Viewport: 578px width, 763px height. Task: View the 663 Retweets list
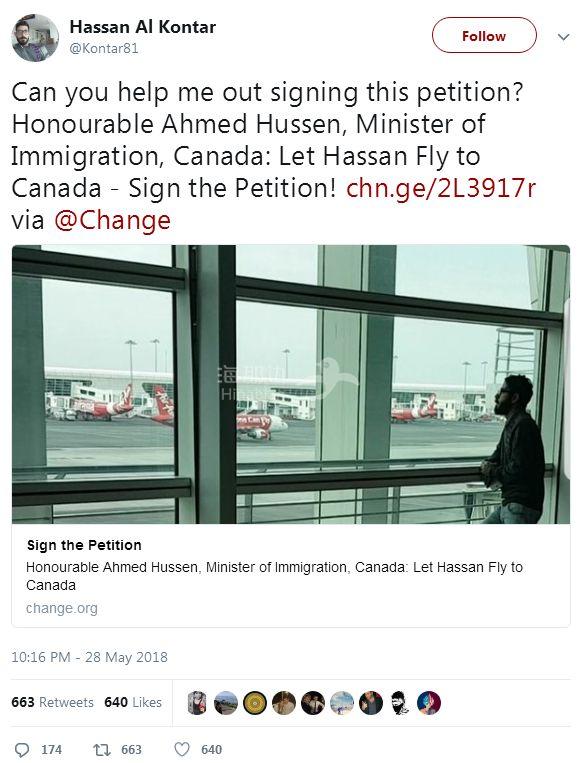click(x=53, y=702)
